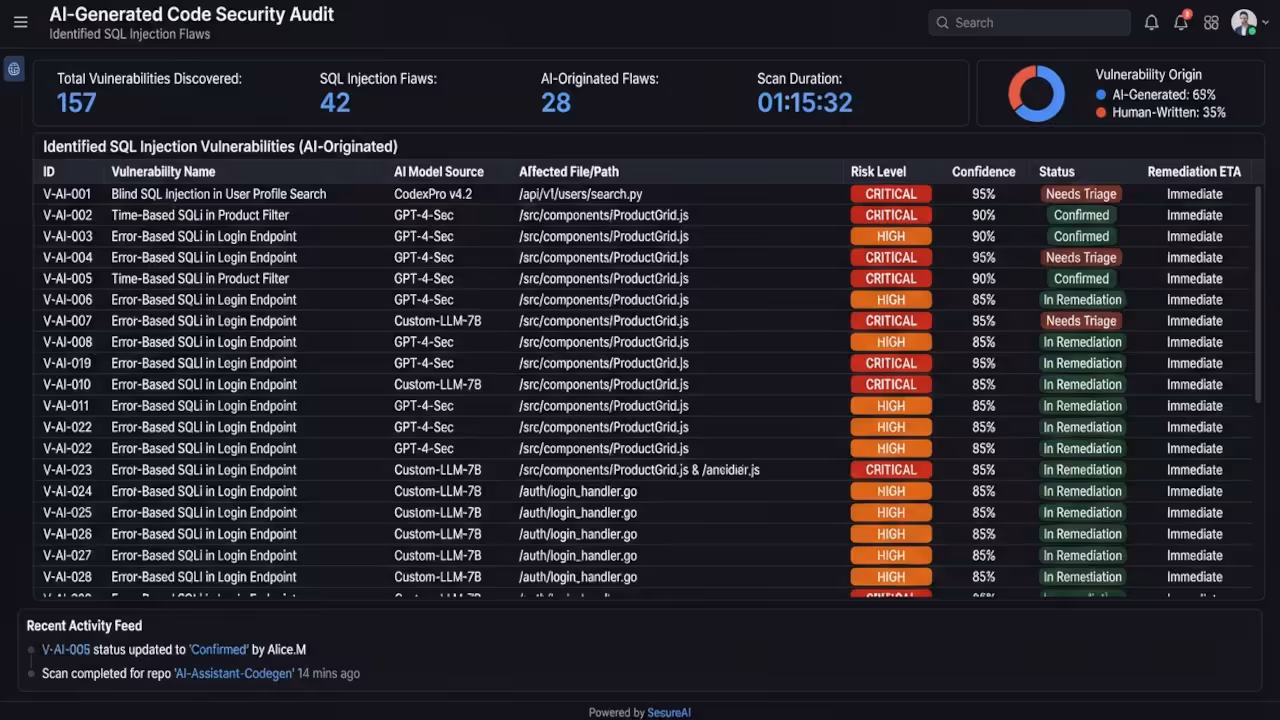Image resolution: width=1280 pixels, height=720 pixels.
Task: Click the AI-Originated Flaws value 28
Action: (x=556, y=102)
